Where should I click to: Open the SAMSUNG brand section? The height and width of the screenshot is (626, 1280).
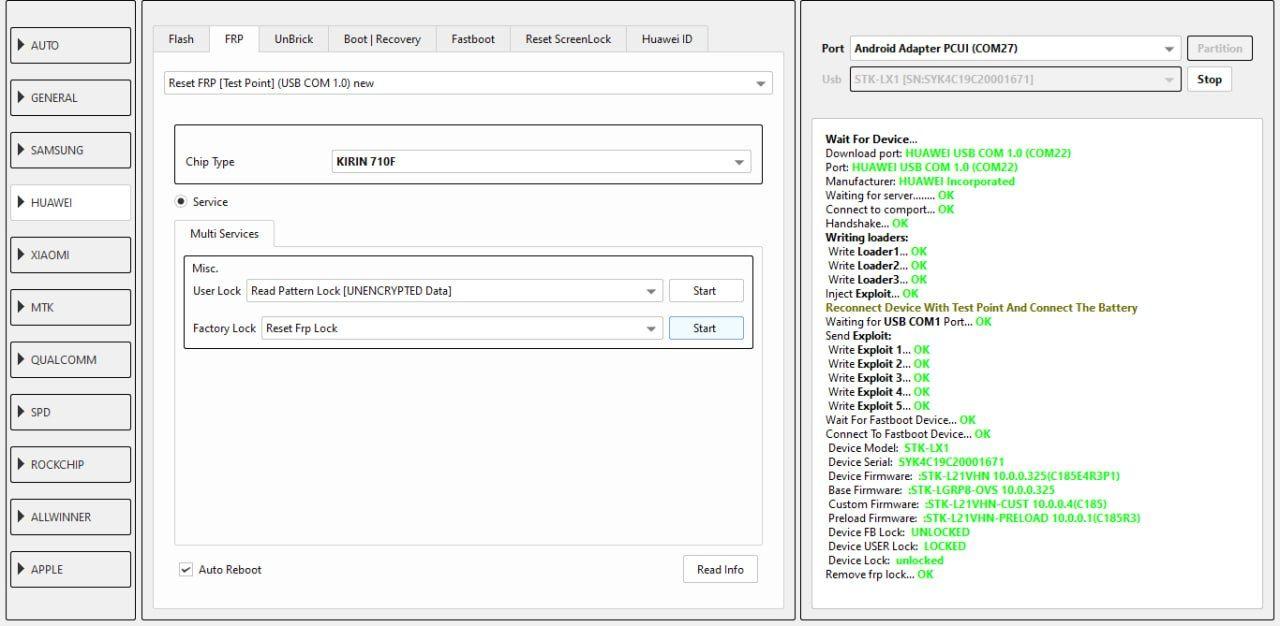point(70,150)
